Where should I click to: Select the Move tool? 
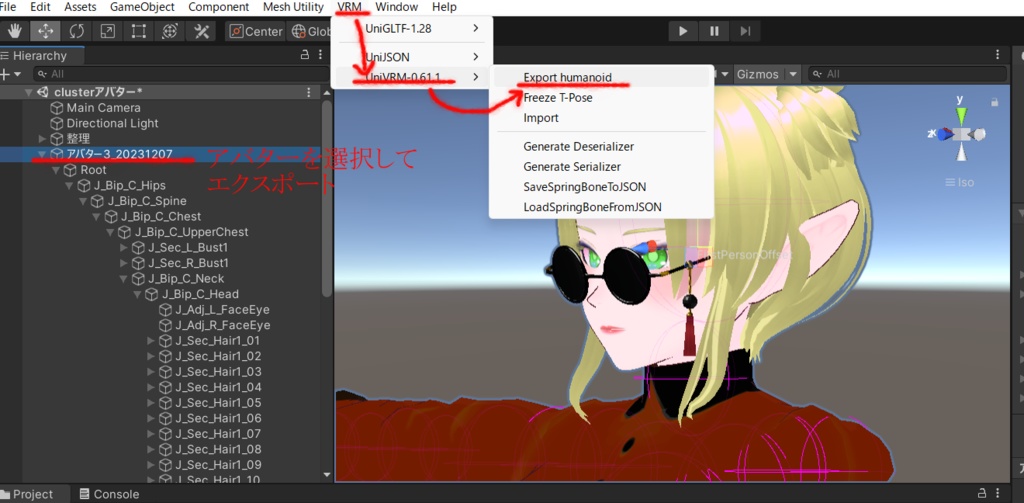(x=45, y=31)
